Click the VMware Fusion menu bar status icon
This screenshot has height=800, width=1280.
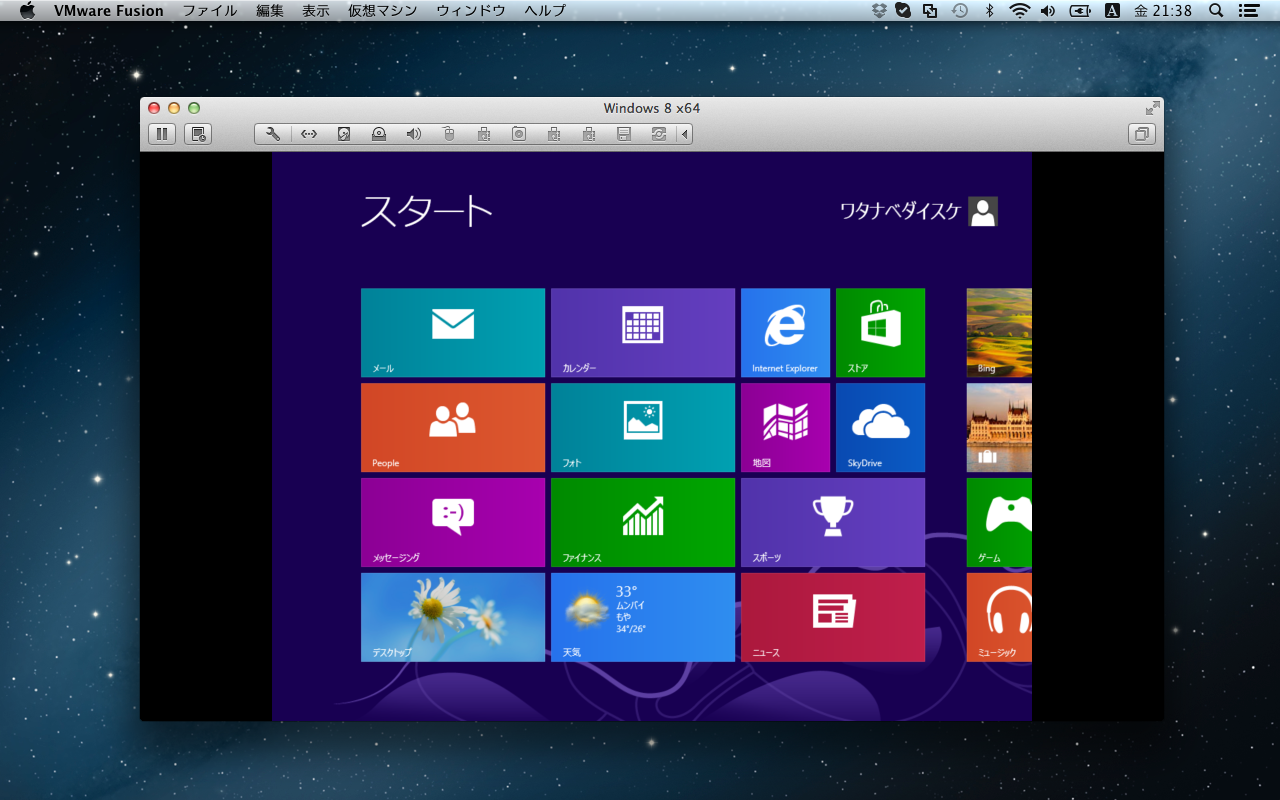point(931,11)
